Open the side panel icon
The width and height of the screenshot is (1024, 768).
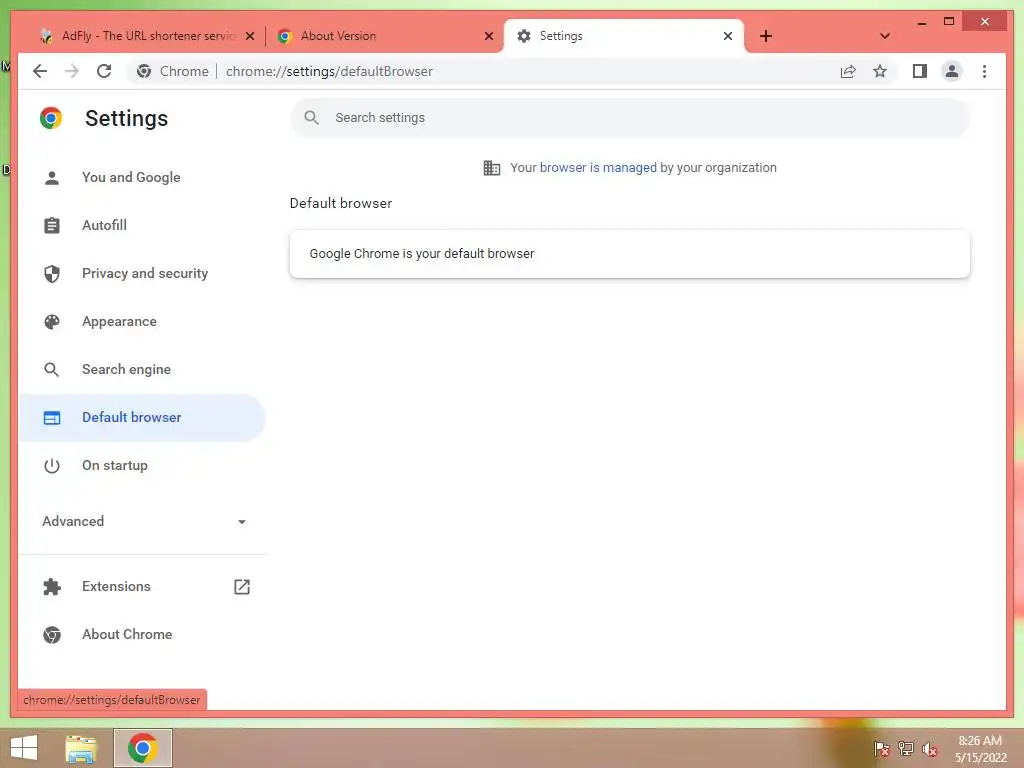pos(920,71)
